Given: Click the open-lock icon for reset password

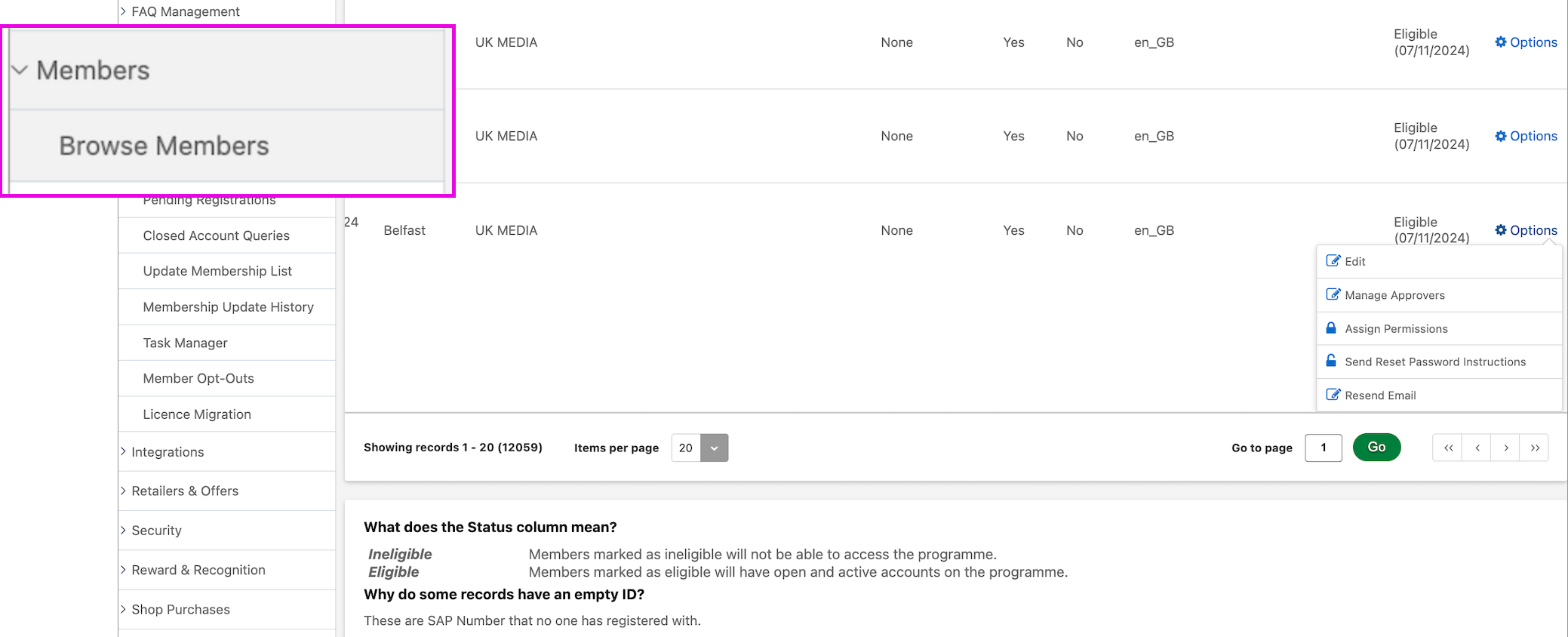Looking at the screenshot, I should click(x=1331, y=361).
